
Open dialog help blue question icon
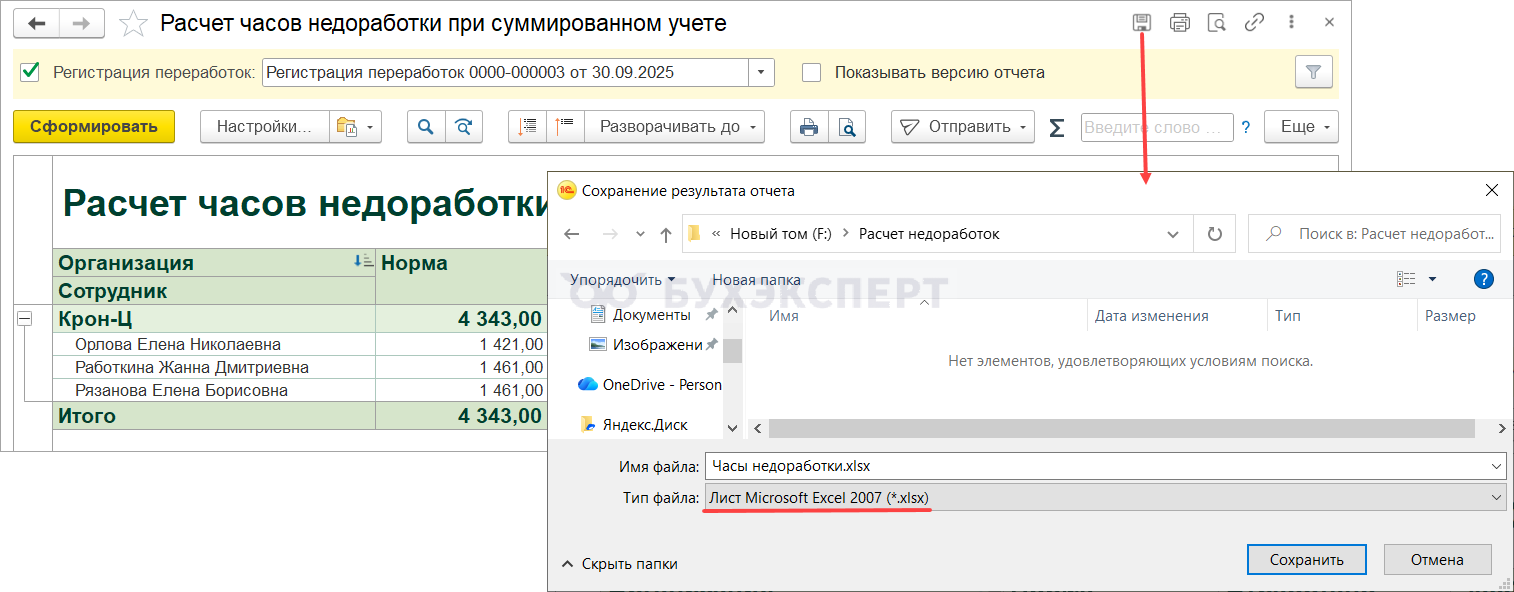click(x=1484, y=279)
